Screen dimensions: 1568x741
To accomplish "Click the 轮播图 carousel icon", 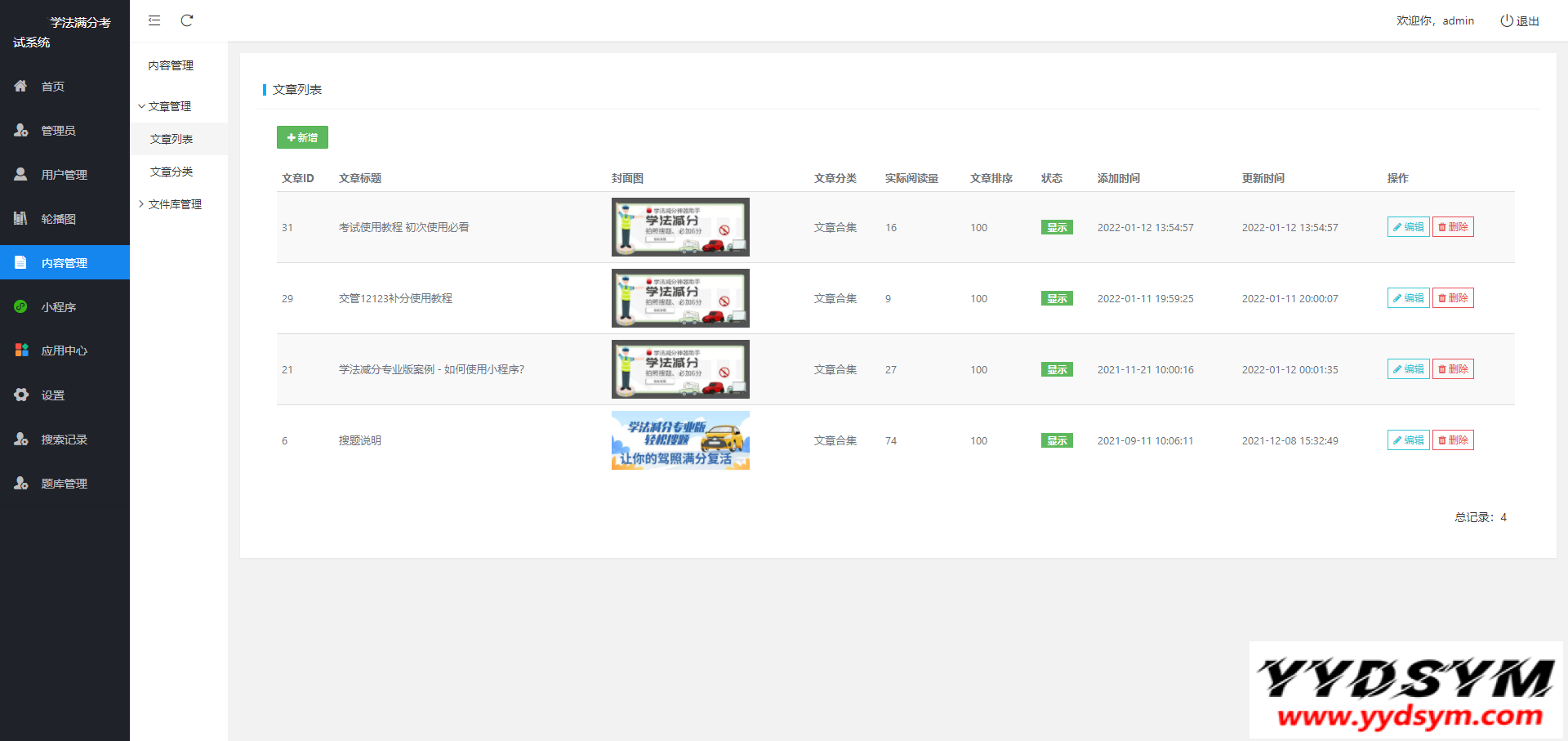I will [21, 218].
